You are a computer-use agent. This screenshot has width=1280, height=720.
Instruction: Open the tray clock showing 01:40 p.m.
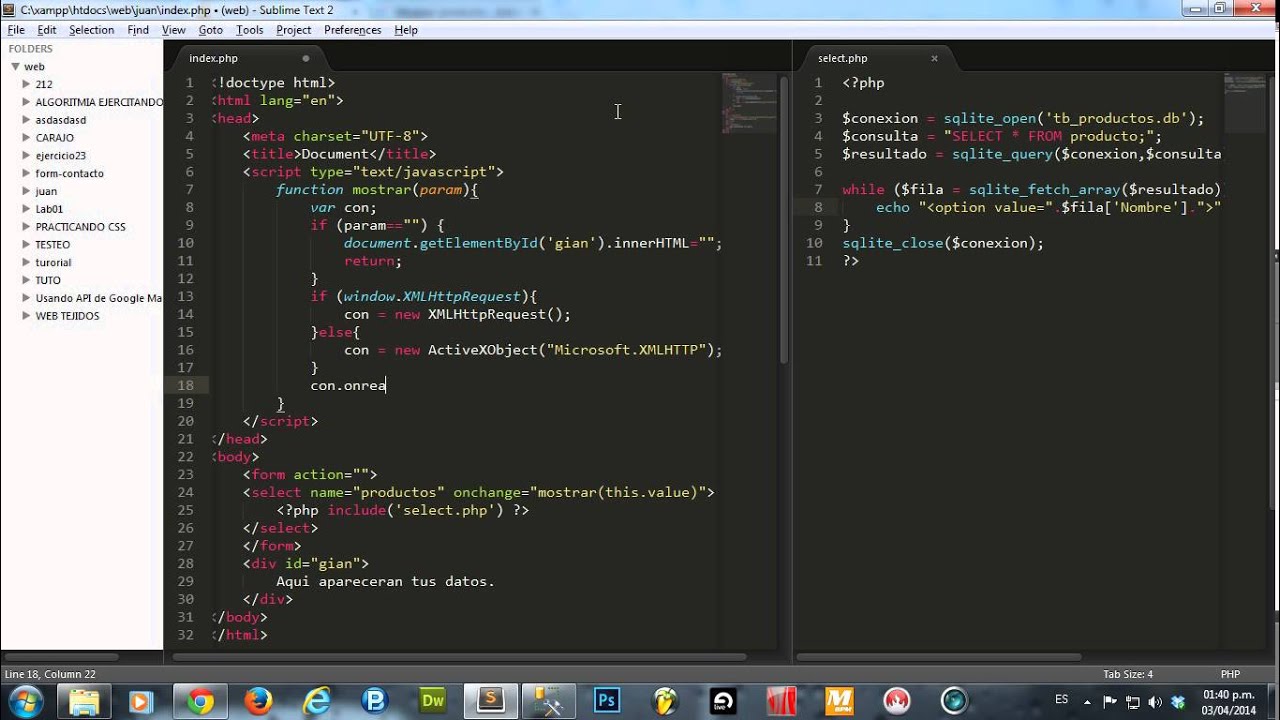pyautogui.click(x=1229, y=702)
